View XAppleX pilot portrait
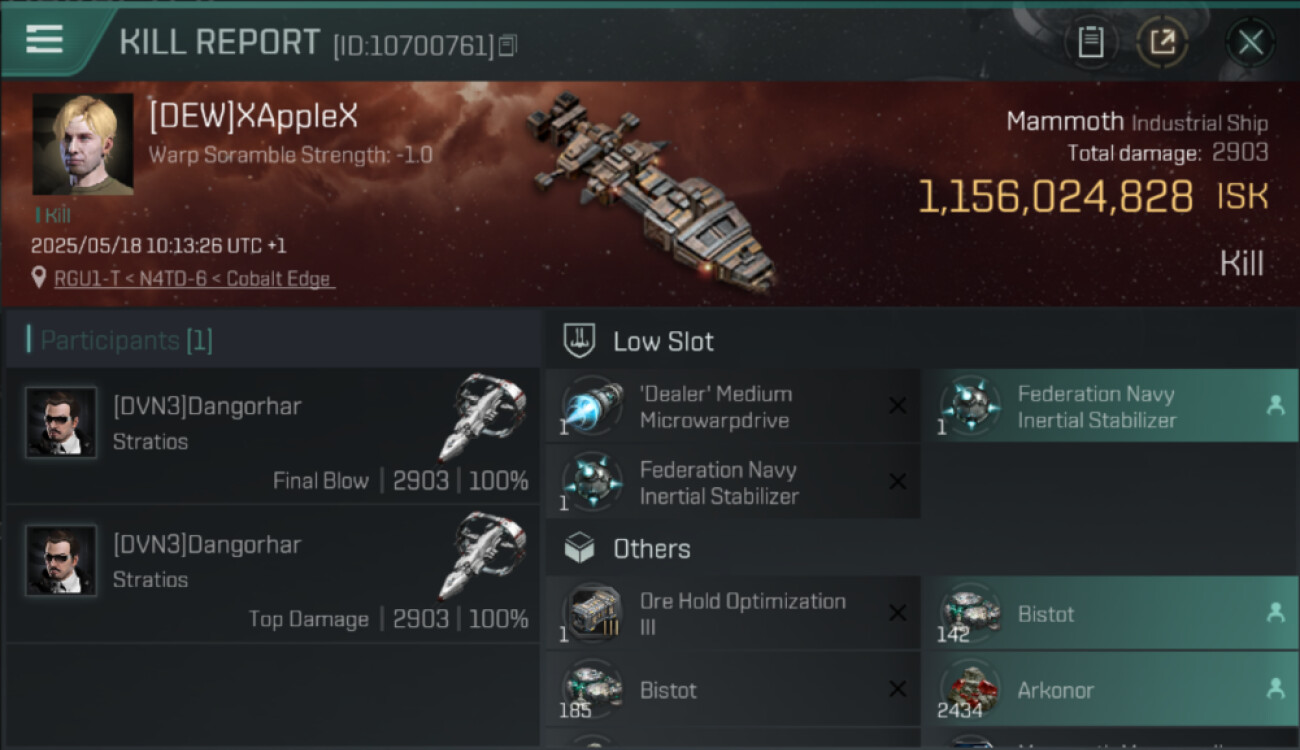1300x750 pixels. point(83,144)
